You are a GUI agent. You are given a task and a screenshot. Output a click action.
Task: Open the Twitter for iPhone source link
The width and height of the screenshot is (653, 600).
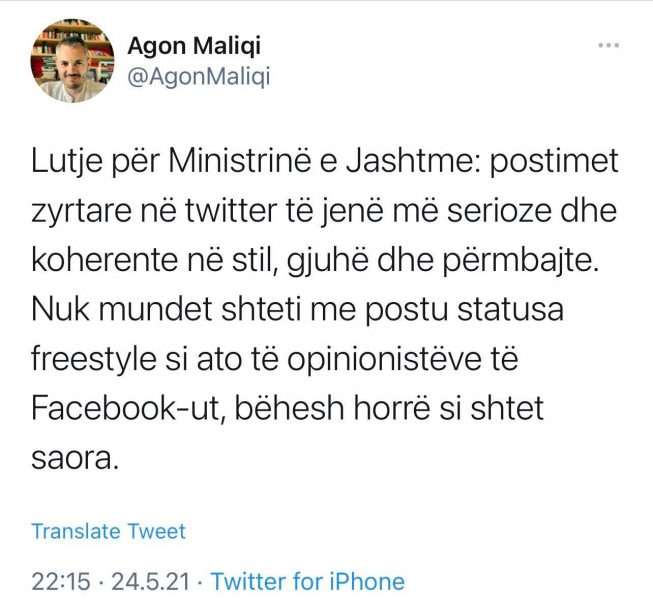coord(308,581)
